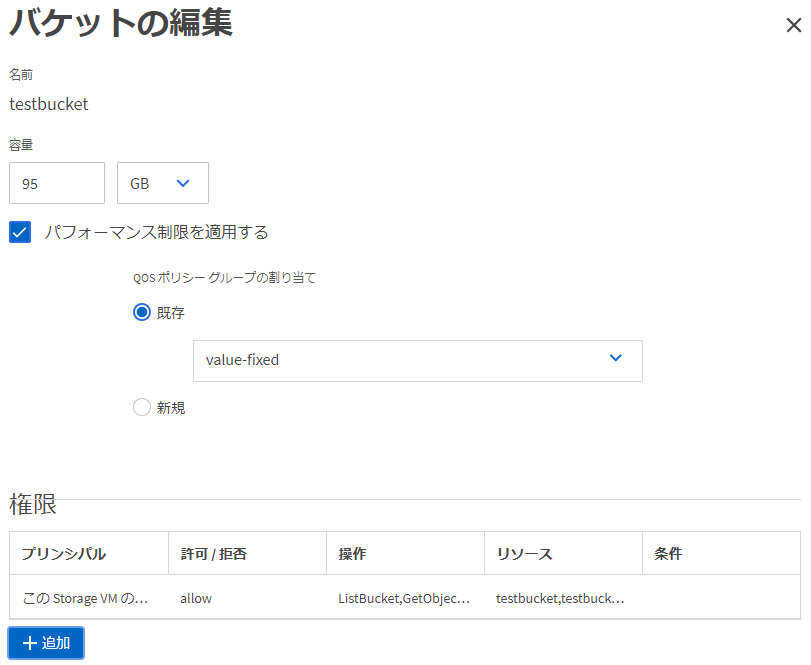Click the allow cell in permissions table

pyautogui.click(x=247, y=598)
